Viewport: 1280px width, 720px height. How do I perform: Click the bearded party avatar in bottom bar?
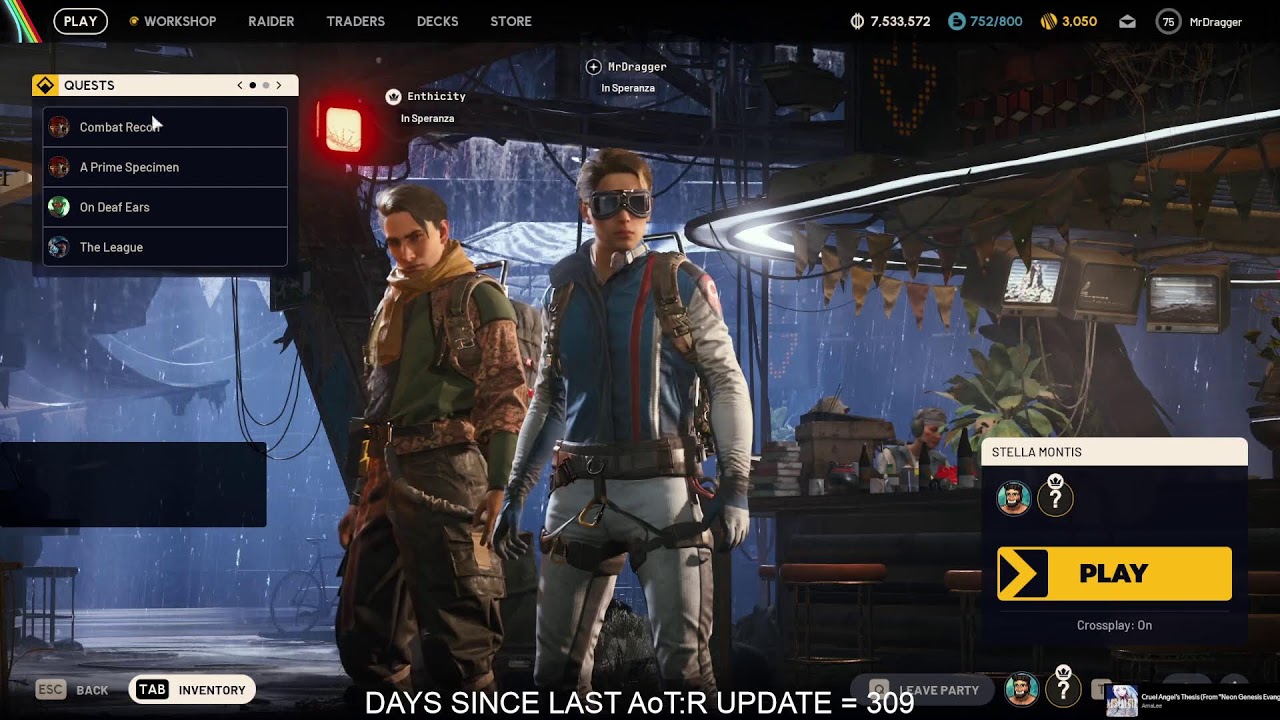(1021, 689)
